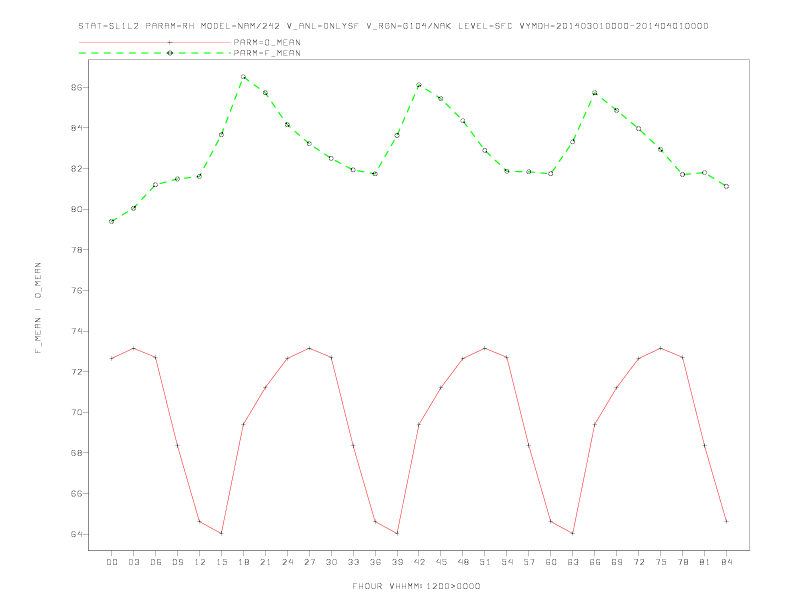Click x-axis tick label 45
792x612 pixels.
tap(441, 562)
